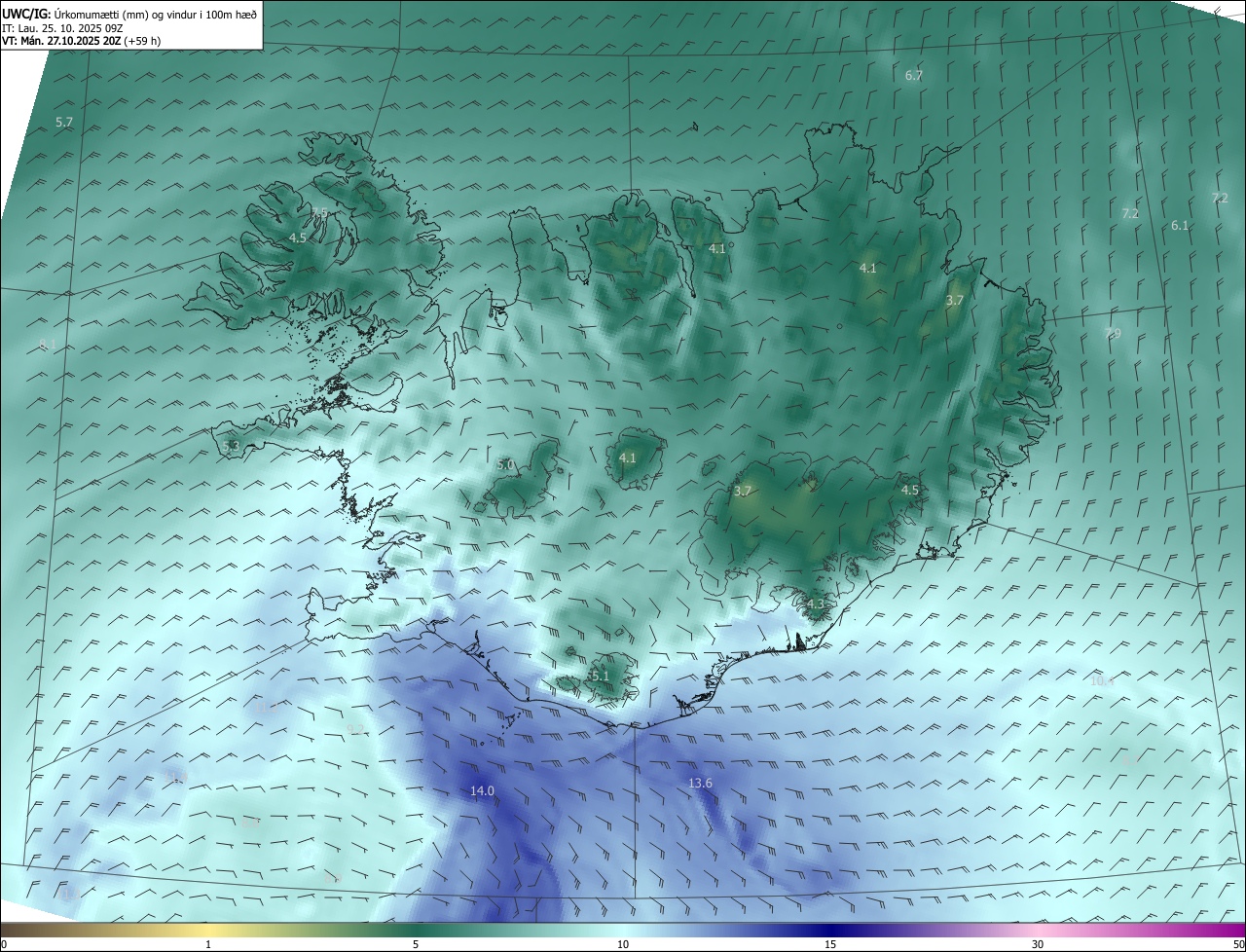The height and width of the screenshot is (952, 1246).
Task: Click the 6.7 value on the map
Action: coord(913,75)
